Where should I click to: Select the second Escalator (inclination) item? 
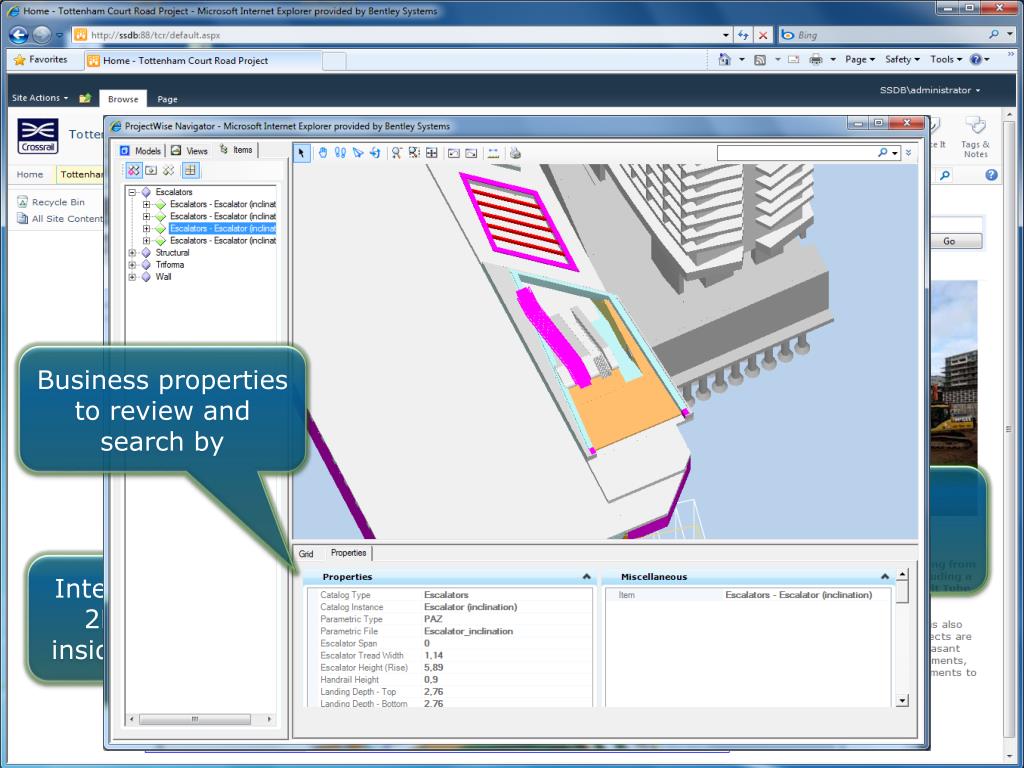[x=223, y=216]
